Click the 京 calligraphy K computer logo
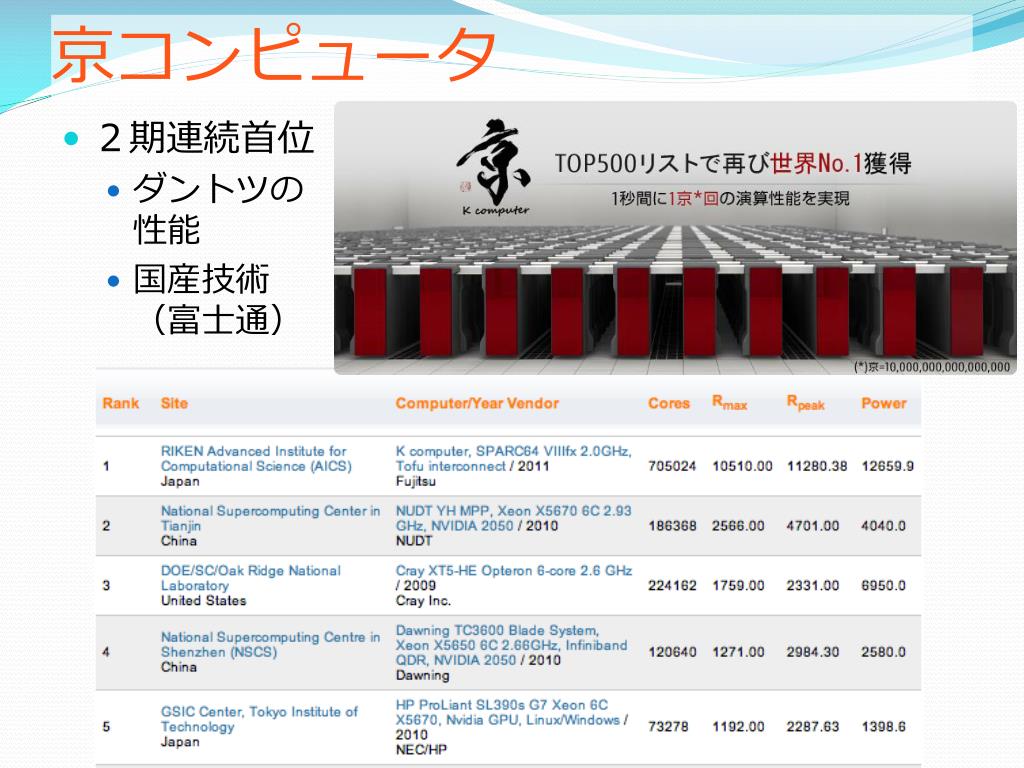This screenshot has width=1024, height=768. tap(494, 167)
